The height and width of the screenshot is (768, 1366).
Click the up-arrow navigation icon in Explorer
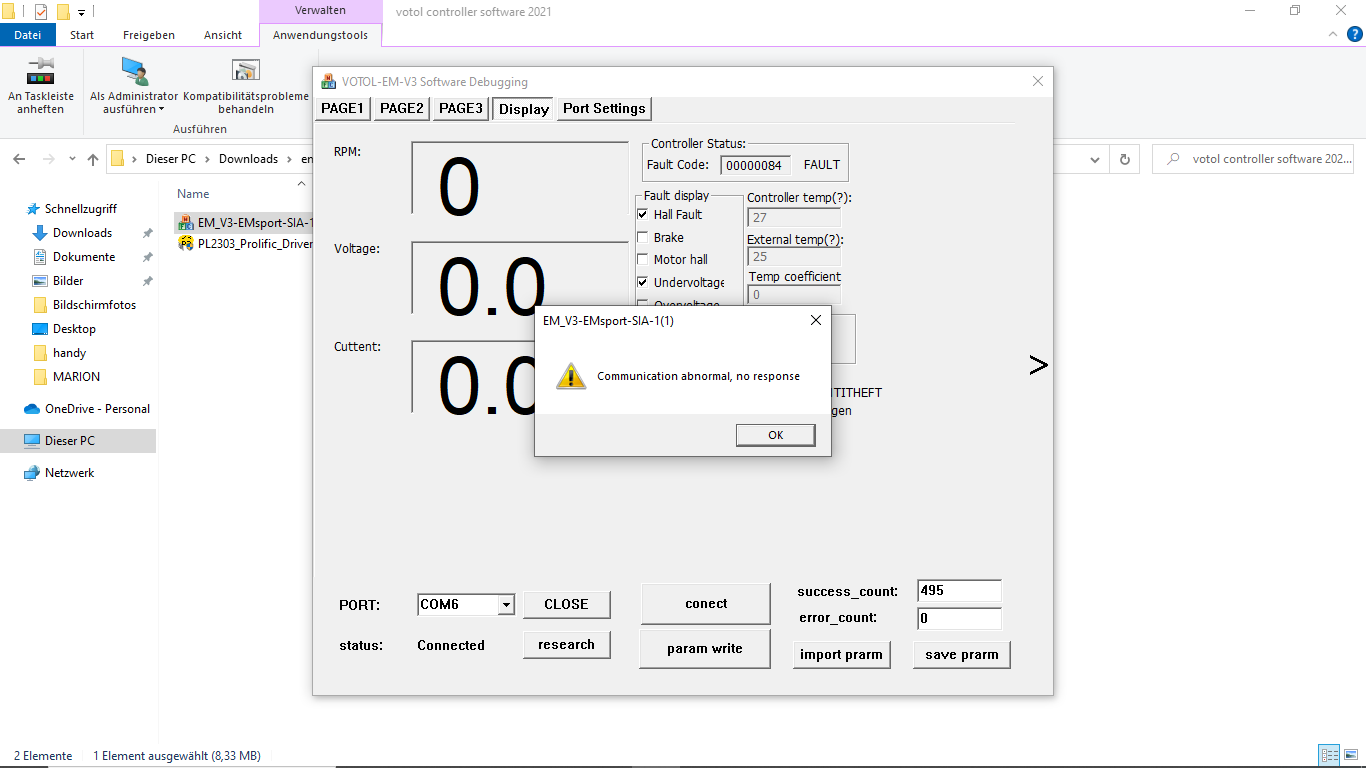[x=93, y=159]
